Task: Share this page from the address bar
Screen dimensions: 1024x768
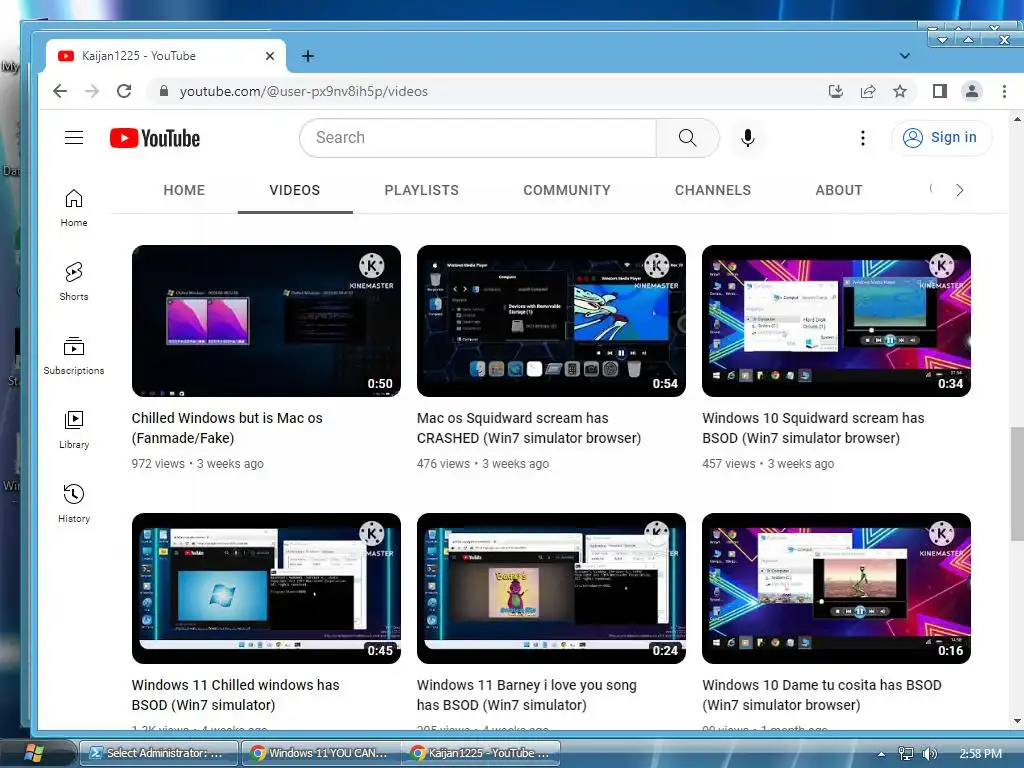Action: coord(868,91)
